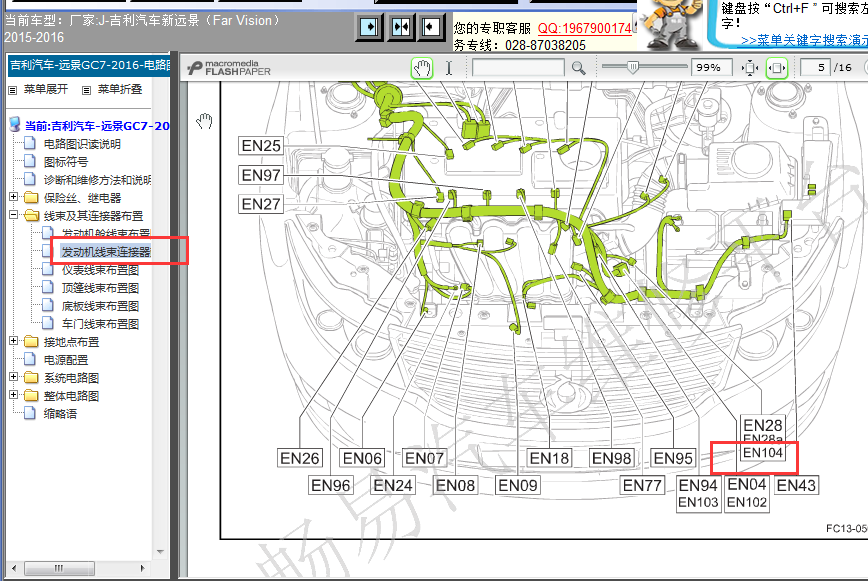Click the sidebar scroll-left arrow
This screenshot has width=868, height=581.
[14, 568]
